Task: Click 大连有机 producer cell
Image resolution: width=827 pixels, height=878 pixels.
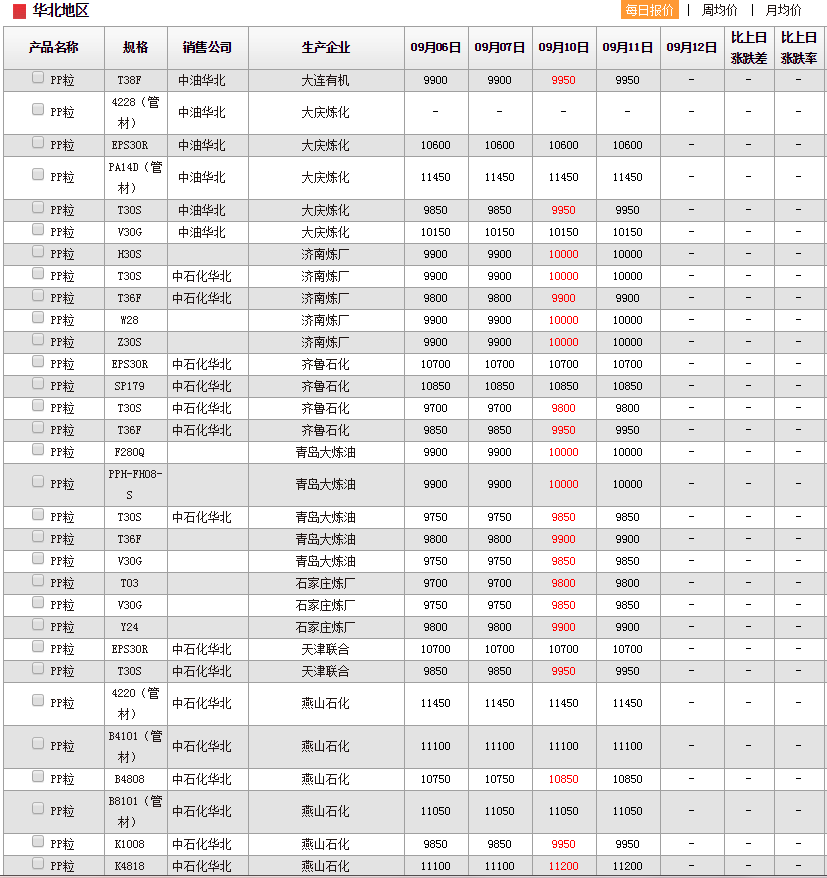Action: point(325,81)
